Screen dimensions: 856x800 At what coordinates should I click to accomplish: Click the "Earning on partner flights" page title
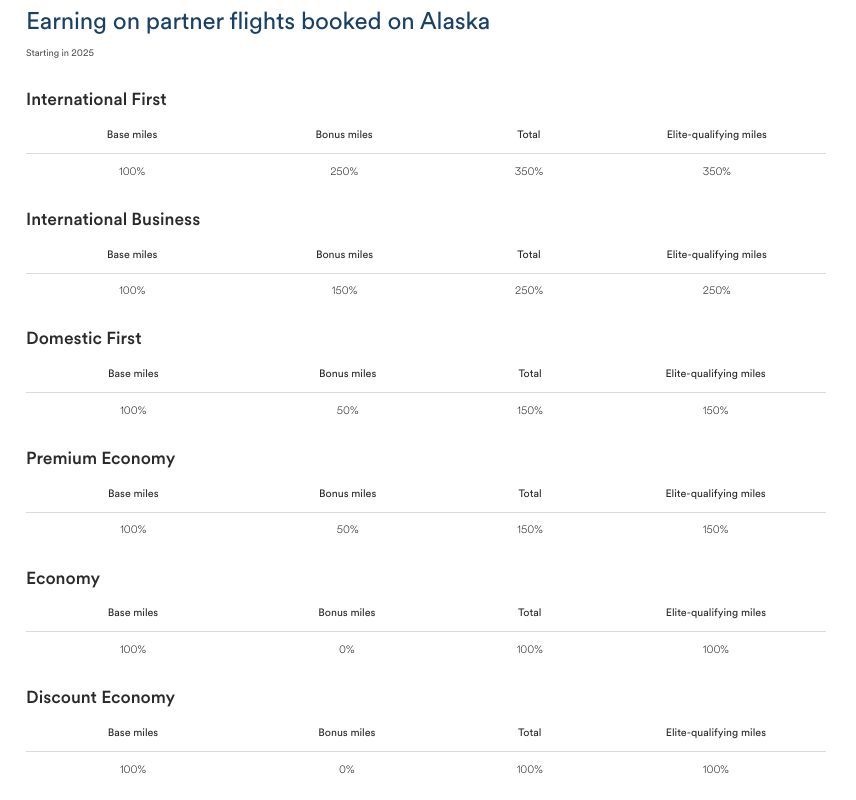click(x=258, y=21)
